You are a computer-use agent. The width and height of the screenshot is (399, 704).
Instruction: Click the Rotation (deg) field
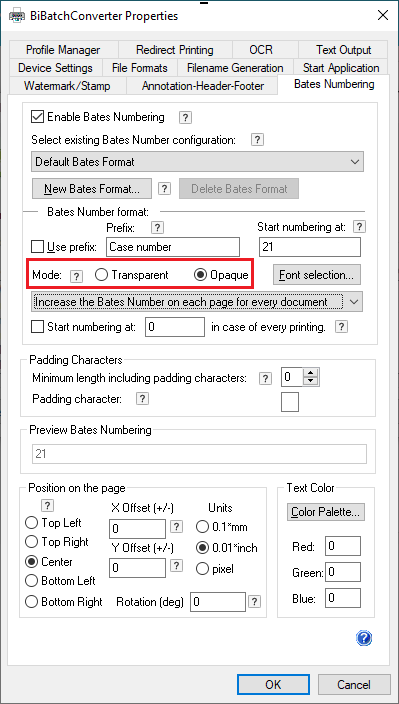218,602
